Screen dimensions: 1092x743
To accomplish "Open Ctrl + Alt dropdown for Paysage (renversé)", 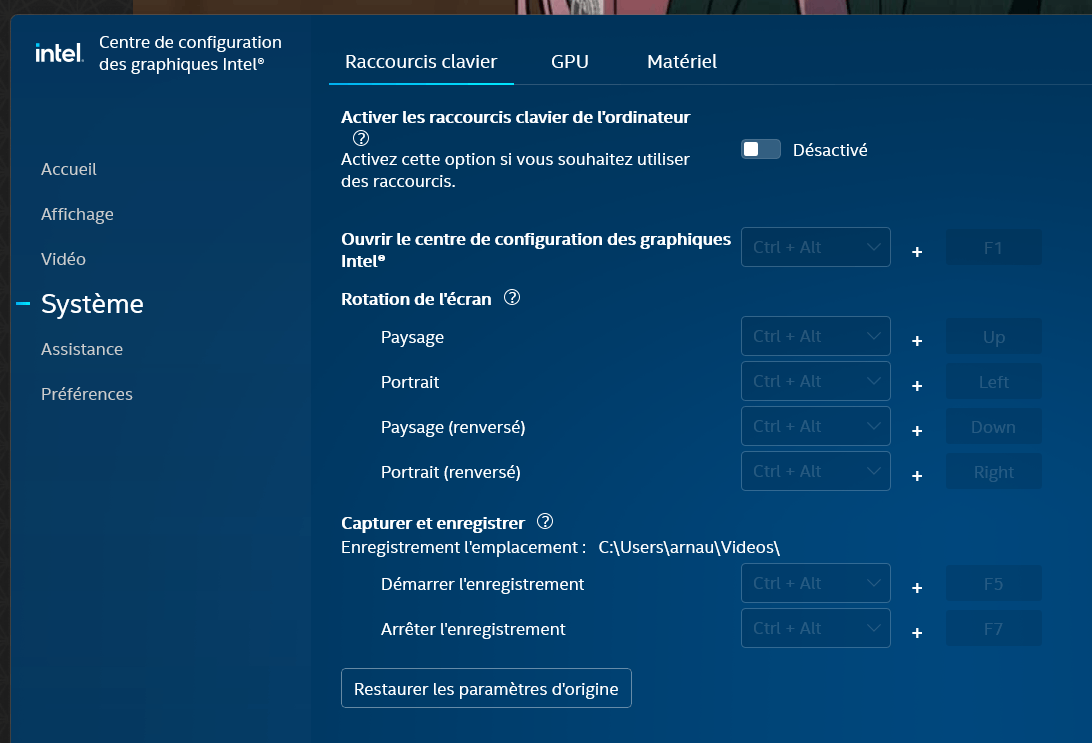I will [816, 426].
